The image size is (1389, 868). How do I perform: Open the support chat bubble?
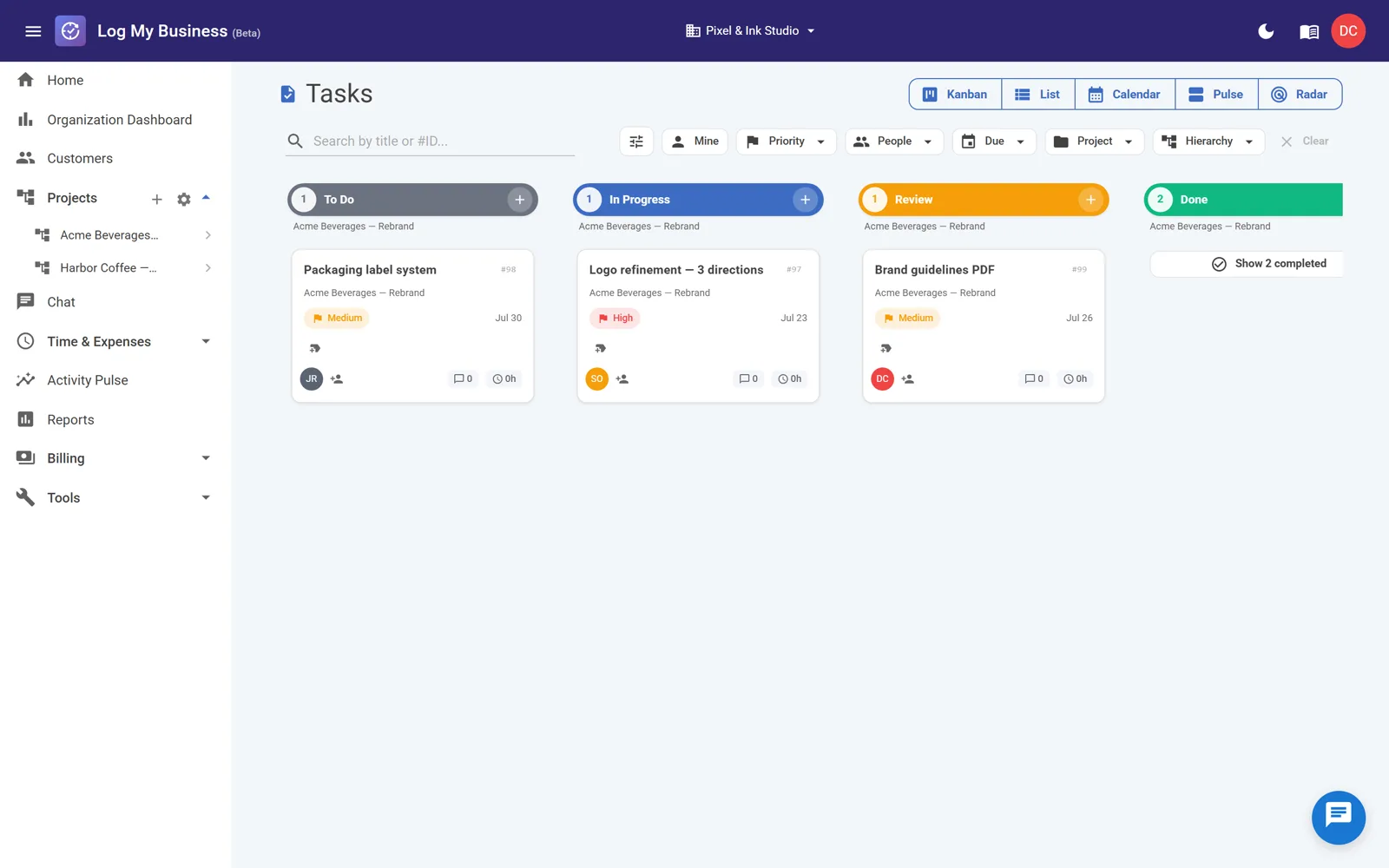pyautogui.click(x=1338, y=818)
